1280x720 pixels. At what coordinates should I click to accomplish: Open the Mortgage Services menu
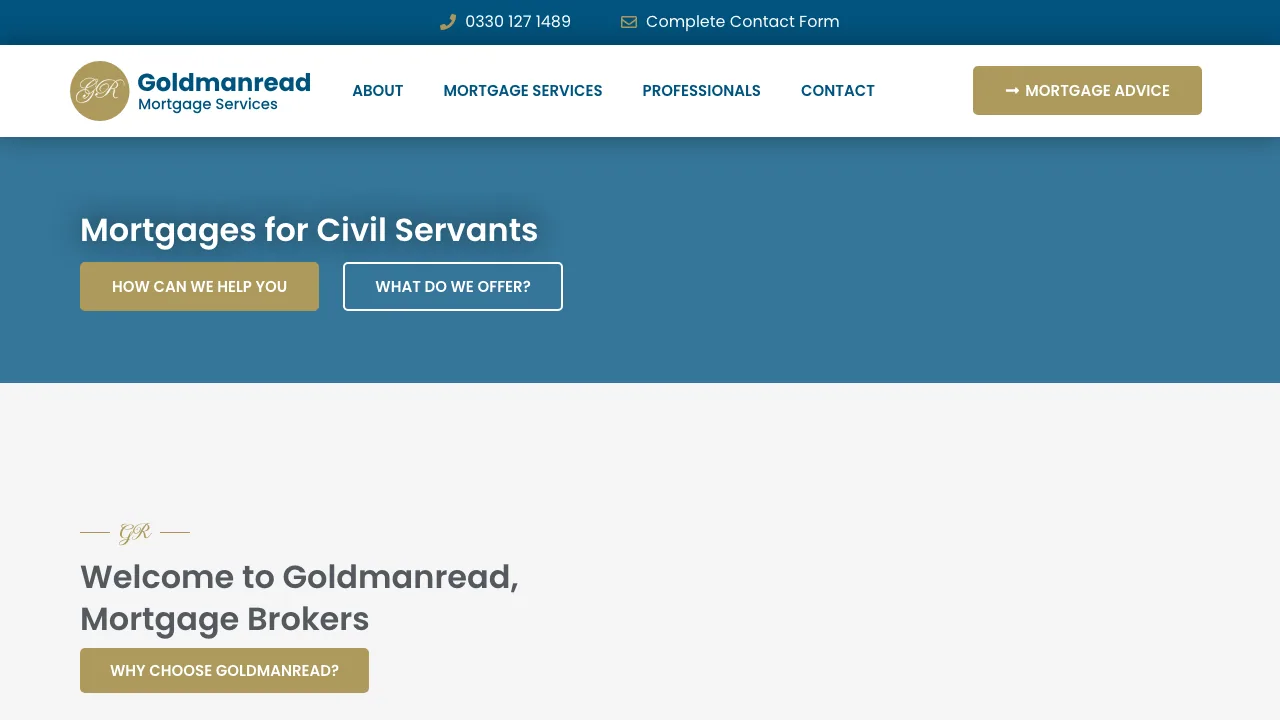pyautogui.click(x=522, y=90)
